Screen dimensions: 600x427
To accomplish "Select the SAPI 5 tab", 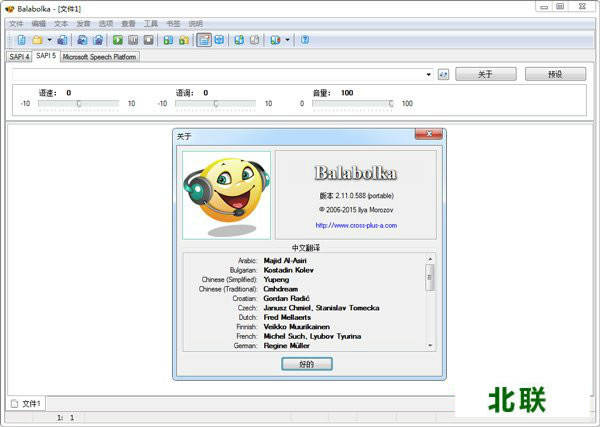I will (46, 56).
